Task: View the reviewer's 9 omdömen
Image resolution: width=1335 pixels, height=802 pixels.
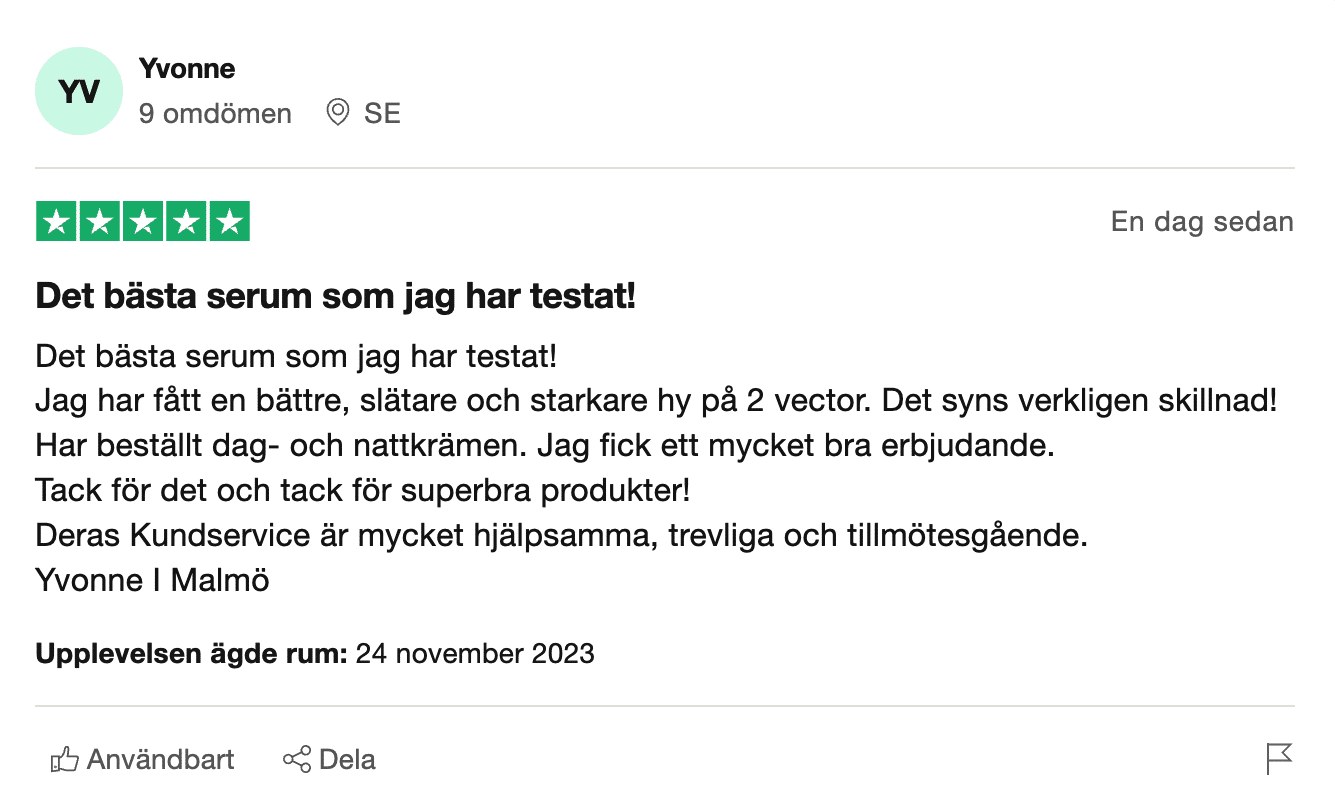Action: 215,113
